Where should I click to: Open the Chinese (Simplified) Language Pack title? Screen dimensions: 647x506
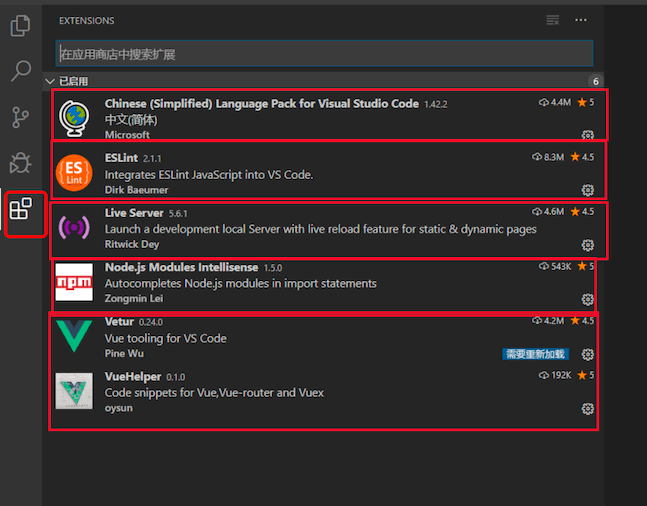pyautogui.click(x=262, y=104)
